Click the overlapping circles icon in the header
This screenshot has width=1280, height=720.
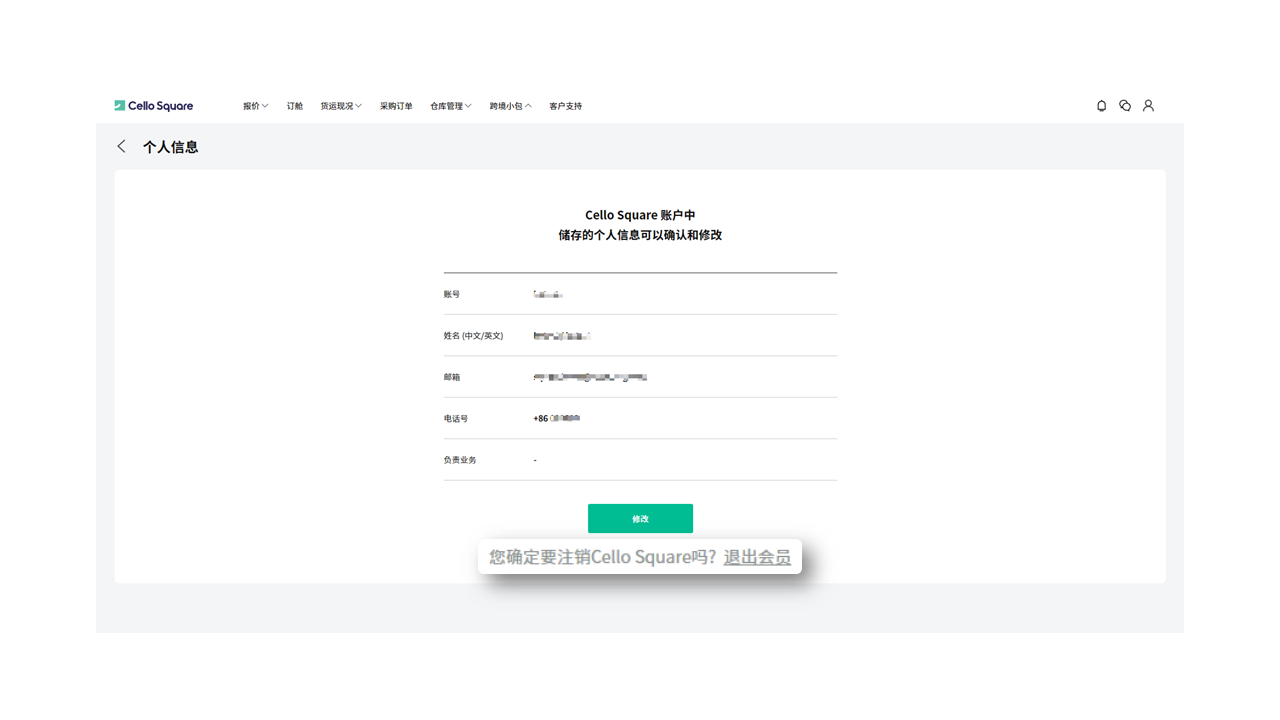[1124, 105]
